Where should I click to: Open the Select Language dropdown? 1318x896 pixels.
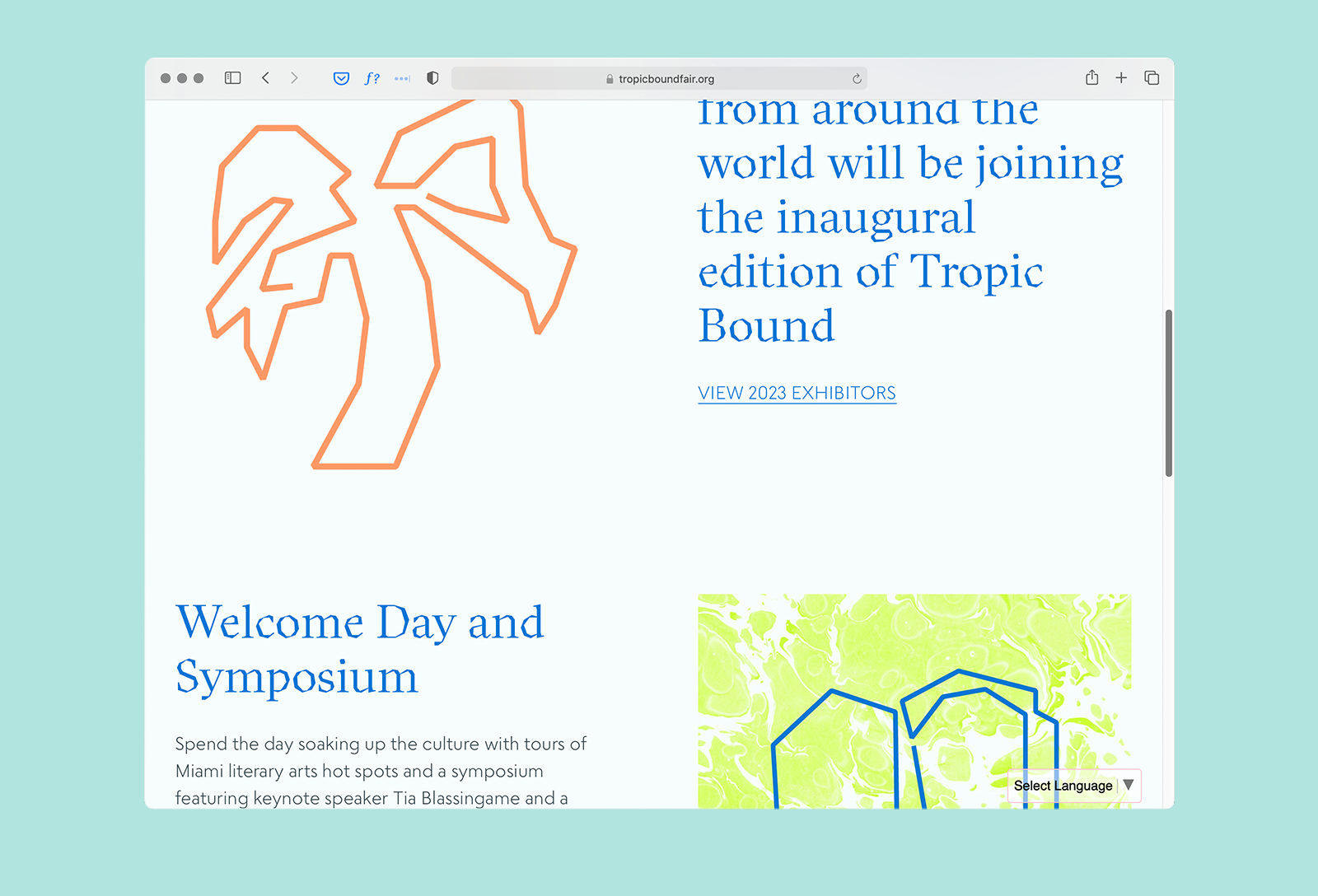[1063, 786]
